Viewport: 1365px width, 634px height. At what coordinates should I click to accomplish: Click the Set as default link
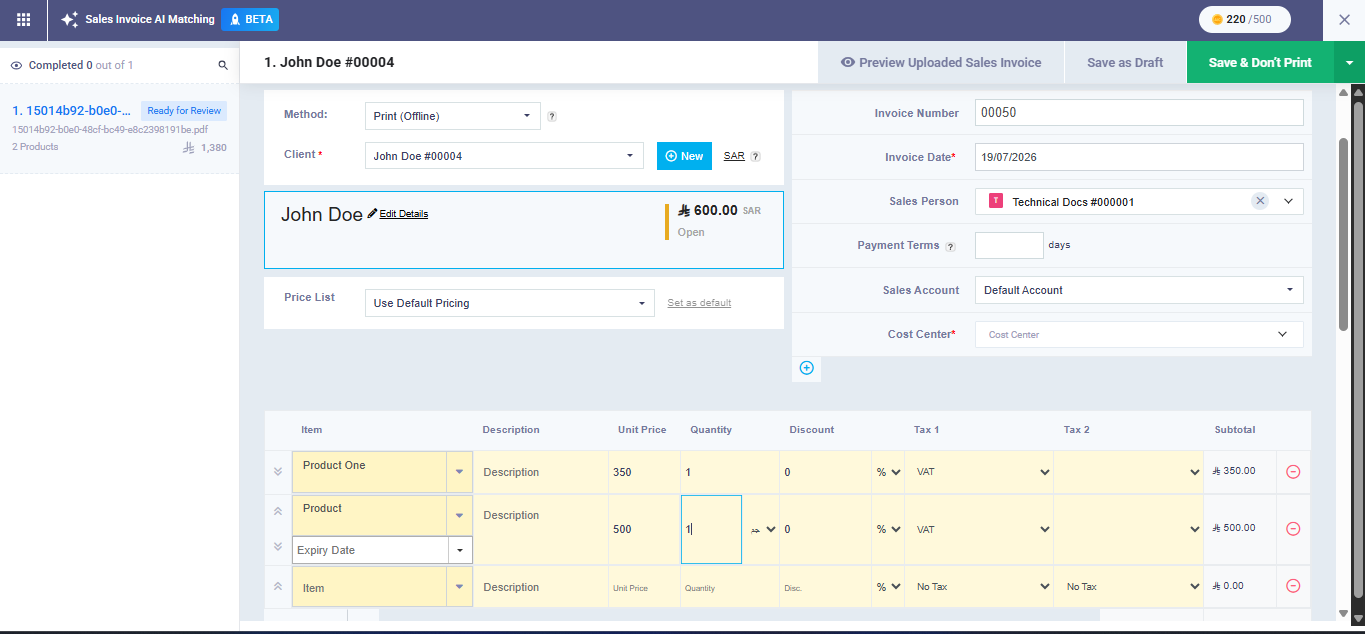[699, 303]
